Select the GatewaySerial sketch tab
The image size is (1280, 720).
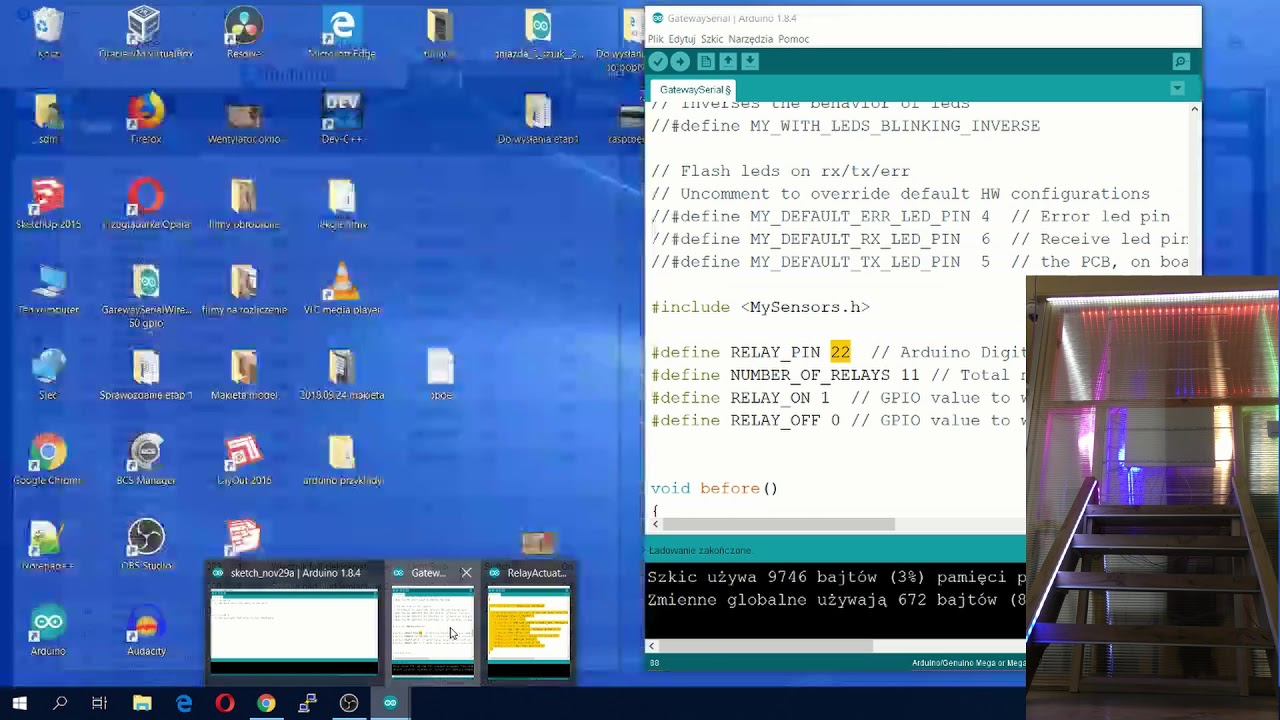(695, 90)
